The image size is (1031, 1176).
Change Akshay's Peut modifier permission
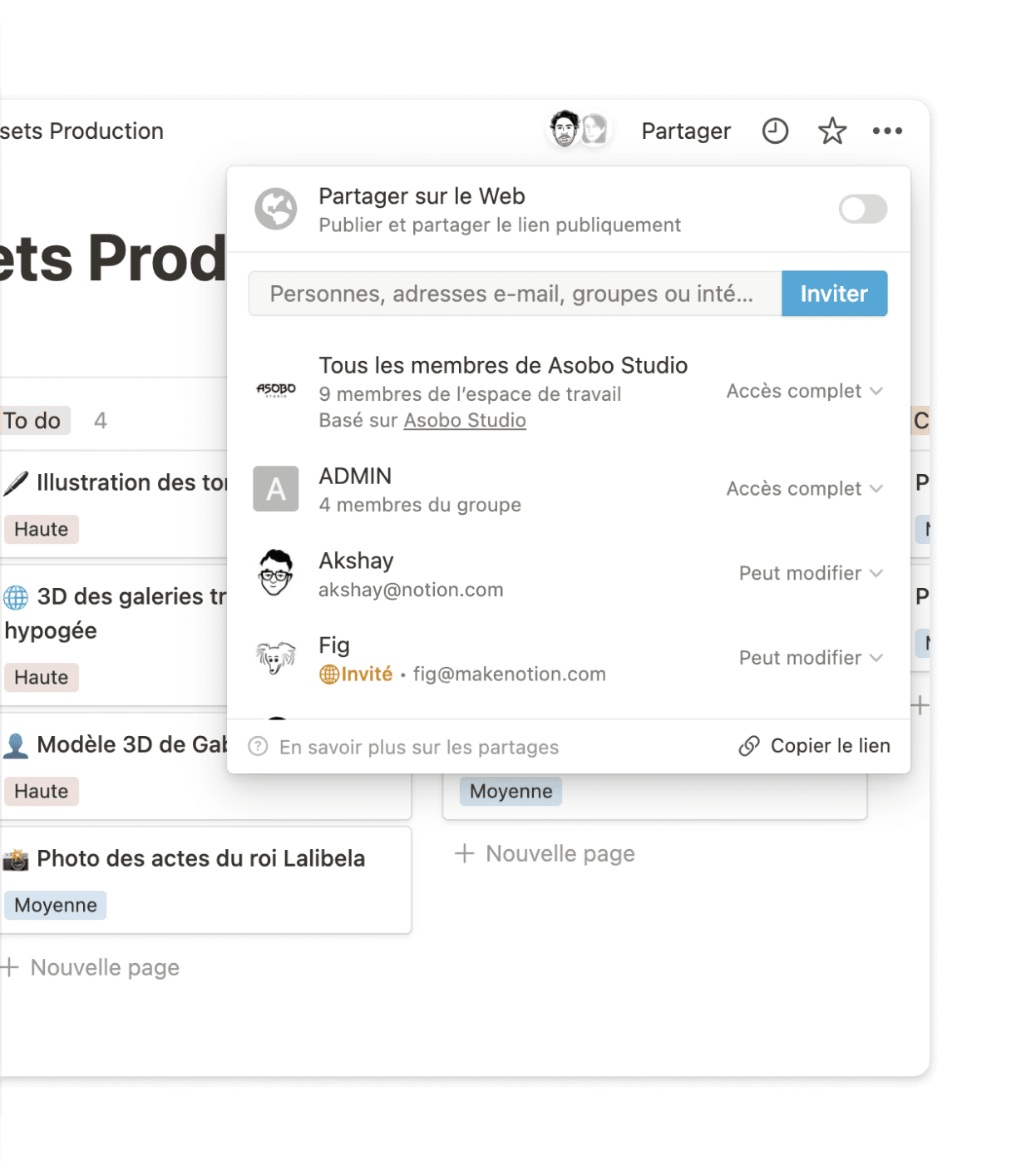click(x=810, y=574)
